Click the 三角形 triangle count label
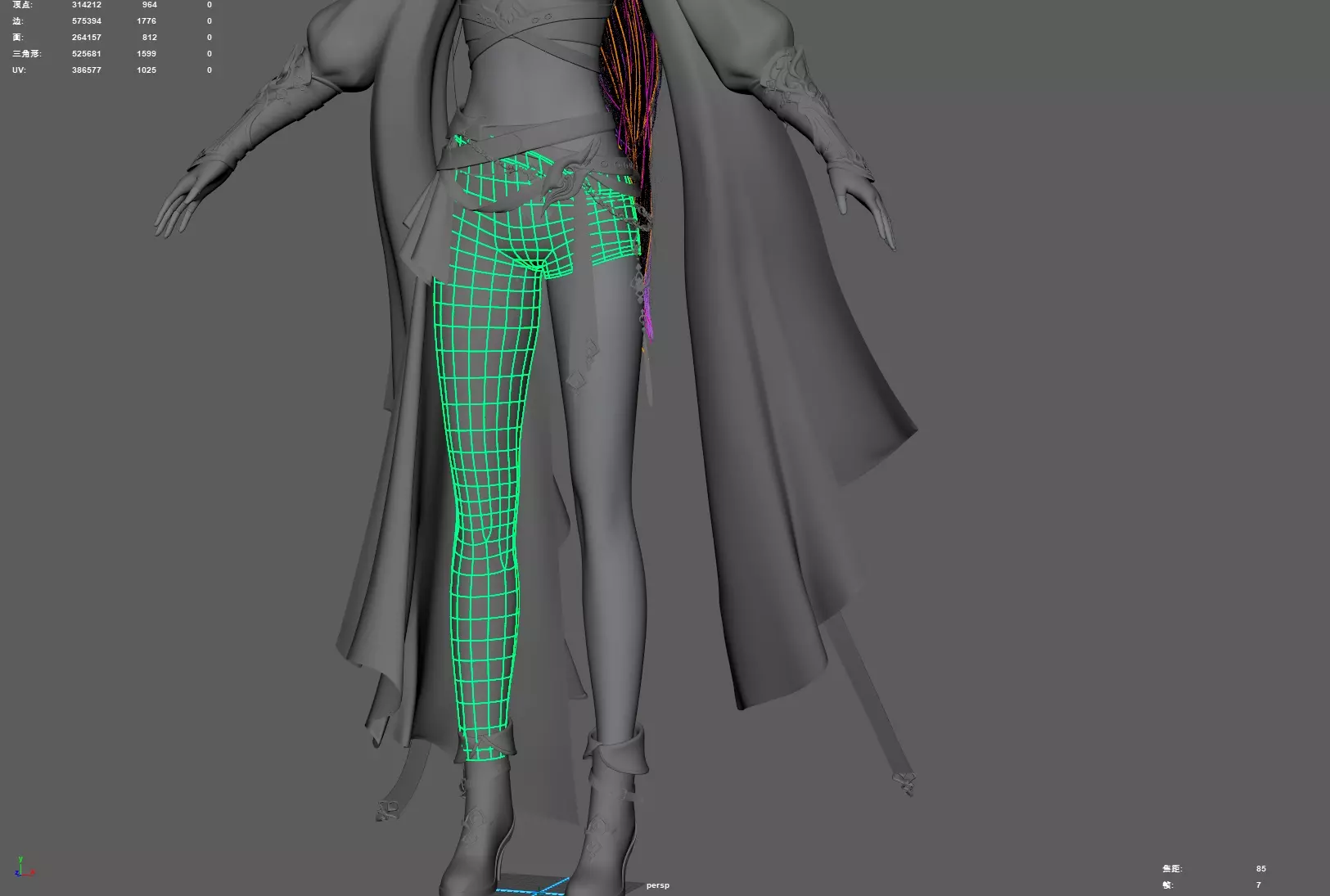 click(26, 54)
